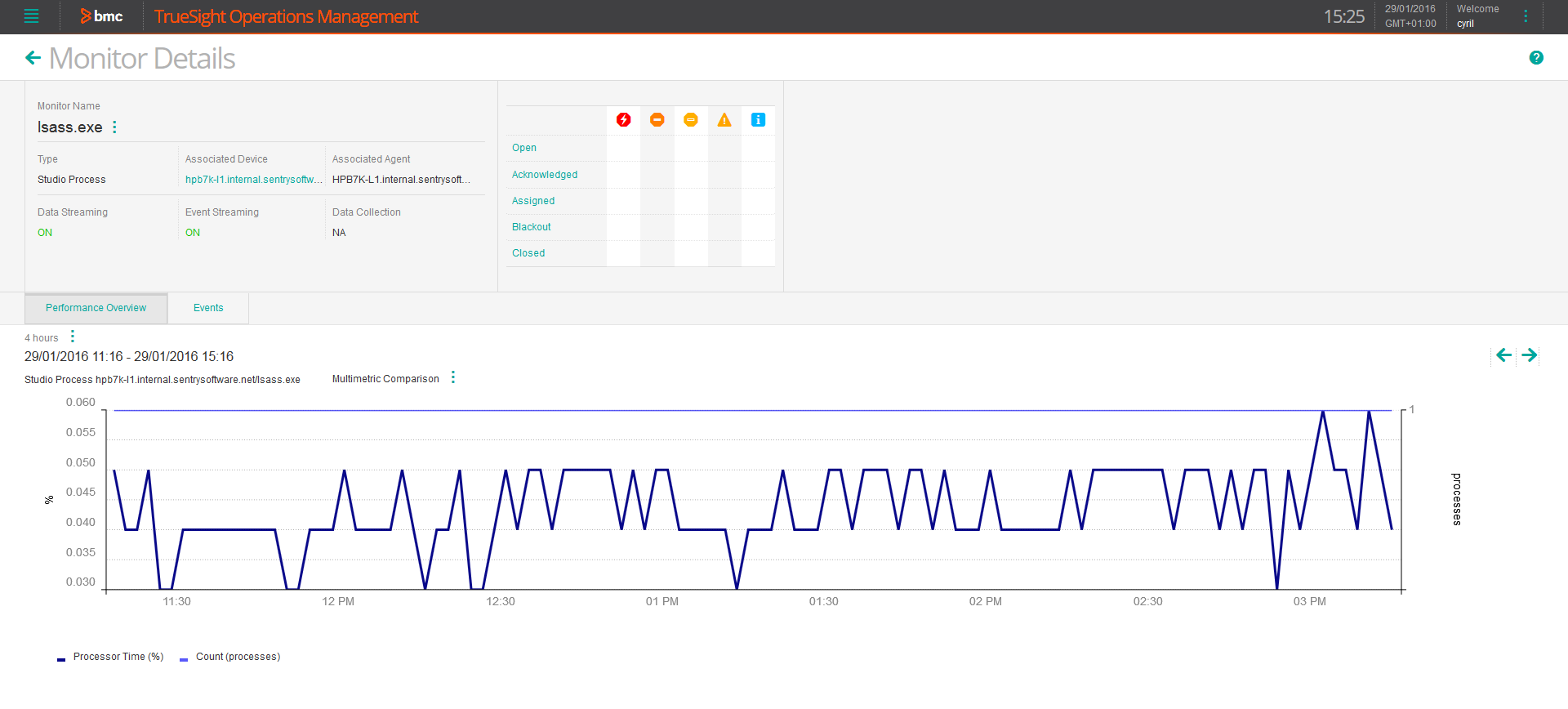This screenshot has height=709, width=1568.
Task: Open the lsass.exe monitor actions menu
Action: 114,127
